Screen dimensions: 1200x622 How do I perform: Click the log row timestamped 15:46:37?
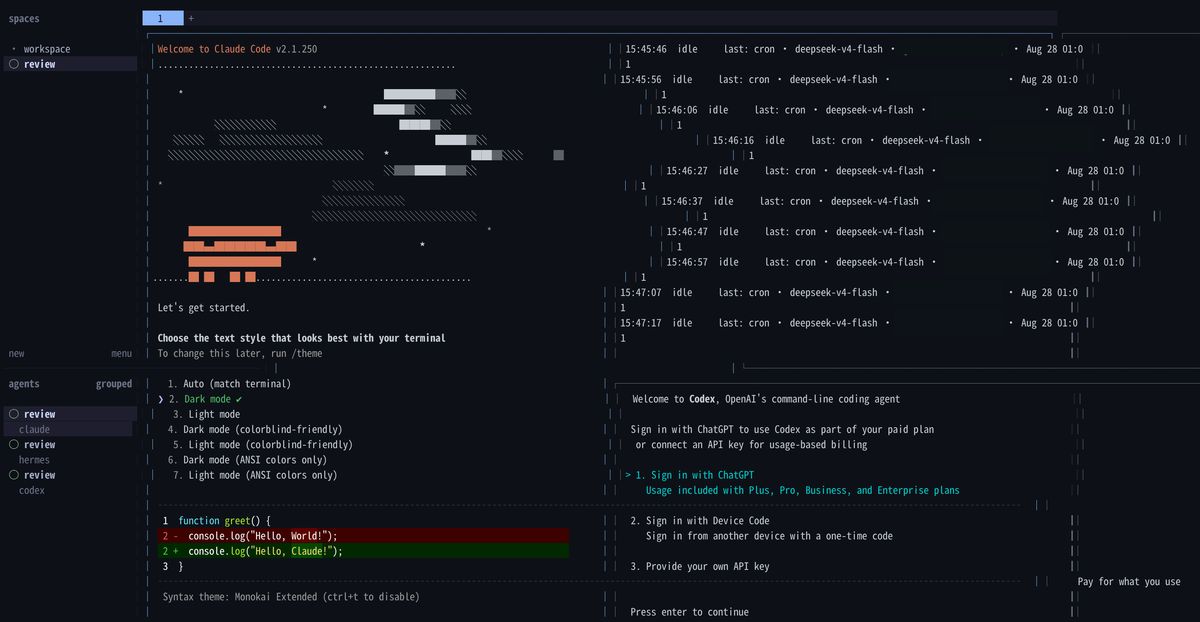point(890,201)
